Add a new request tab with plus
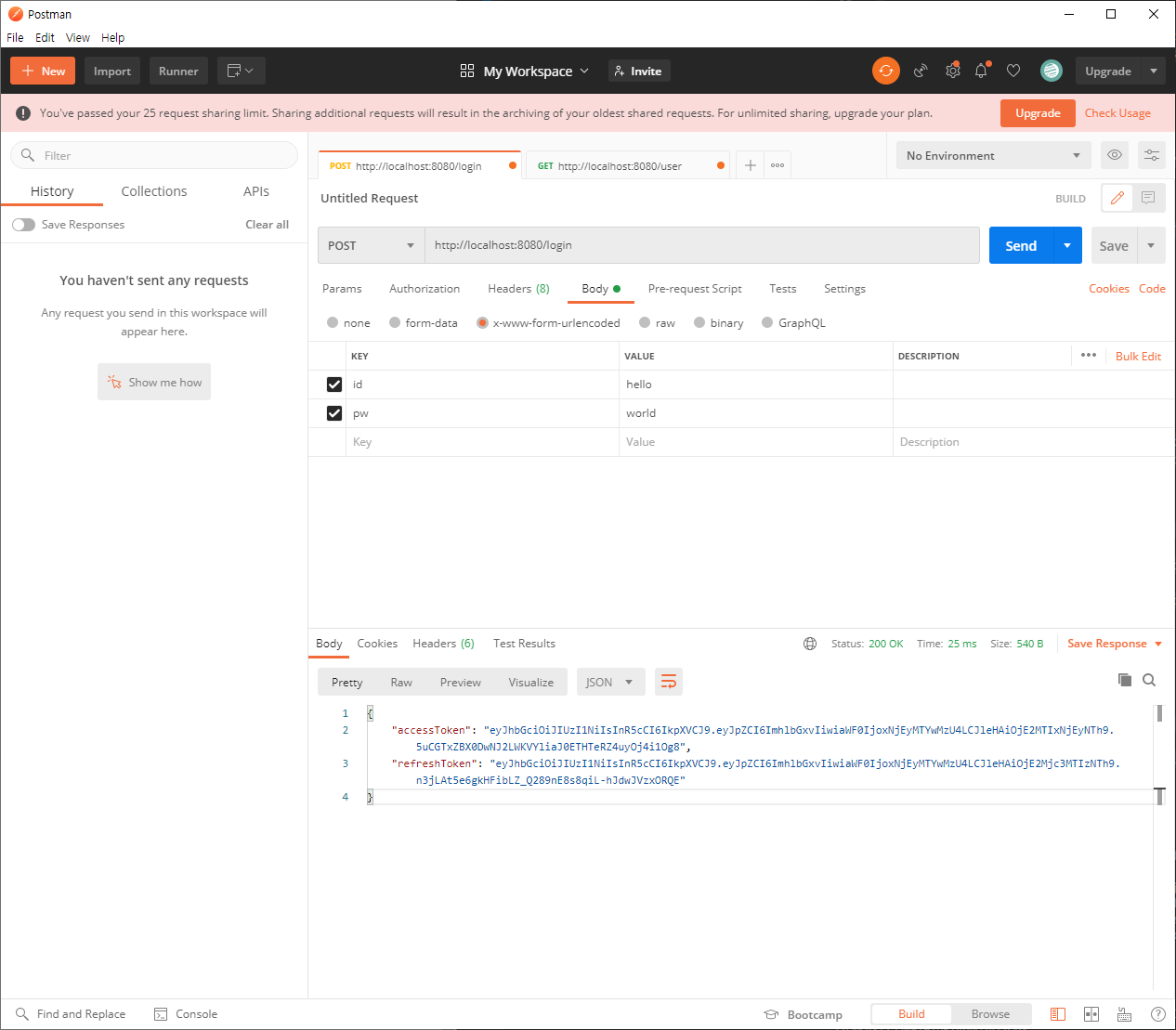The width and height of the screenshot is (1176, 1030). click(x=751, y=165)
